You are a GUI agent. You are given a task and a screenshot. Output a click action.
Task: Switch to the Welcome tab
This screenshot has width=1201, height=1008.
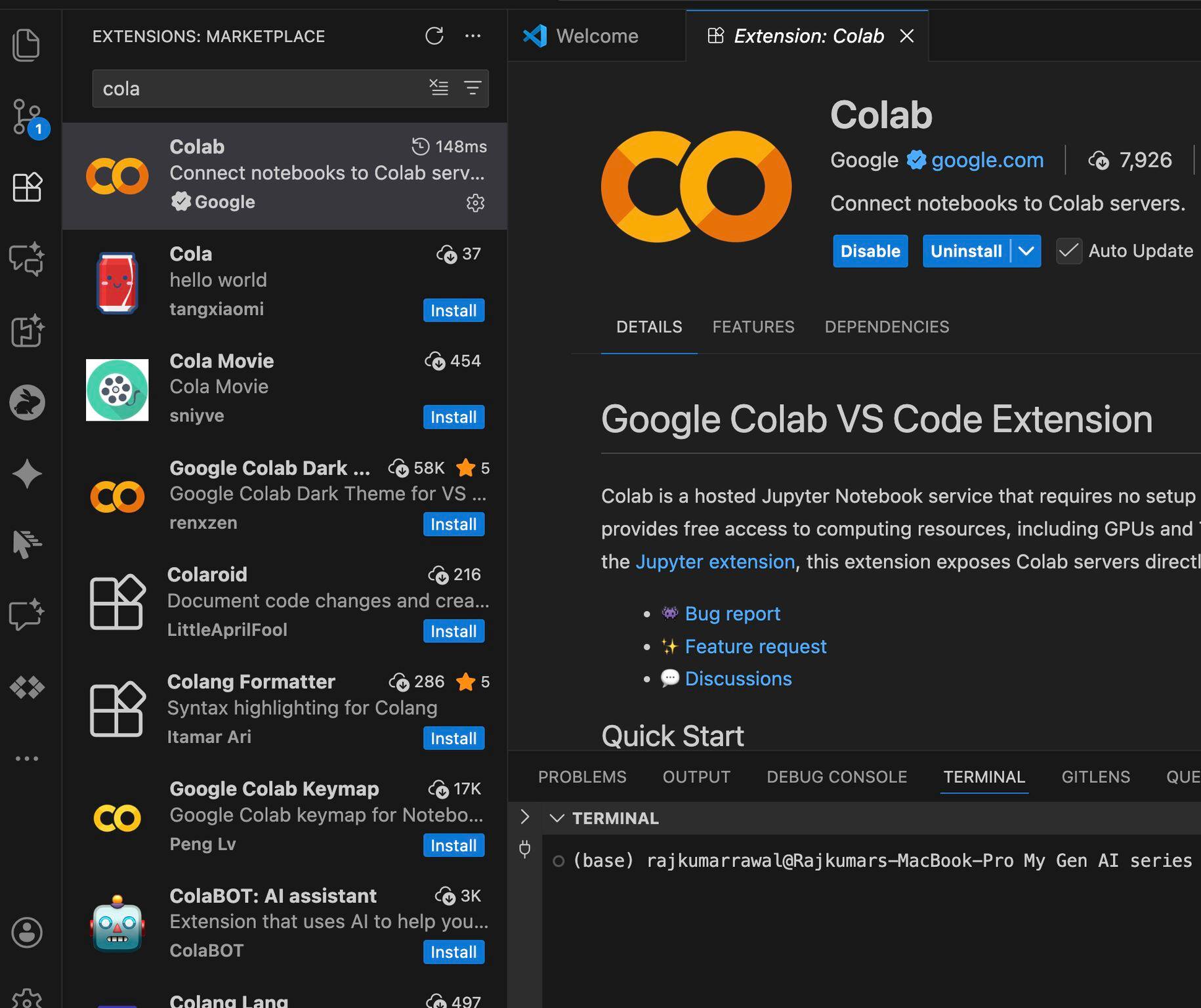(x=597, y=36)
